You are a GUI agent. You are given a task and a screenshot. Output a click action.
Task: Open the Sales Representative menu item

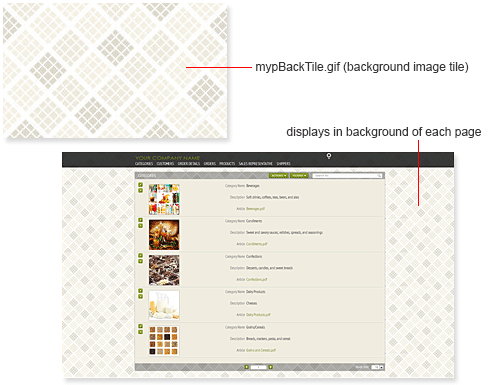(256, 164)
